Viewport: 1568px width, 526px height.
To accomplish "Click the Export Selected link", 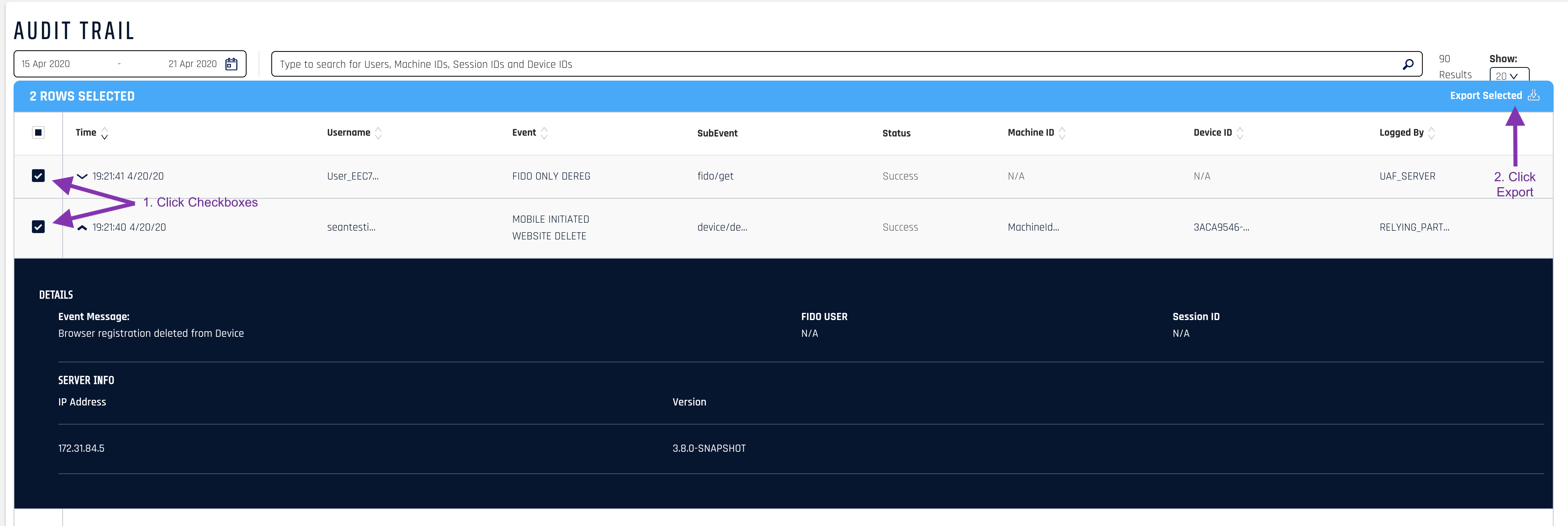I will (x=1485, y=95).
